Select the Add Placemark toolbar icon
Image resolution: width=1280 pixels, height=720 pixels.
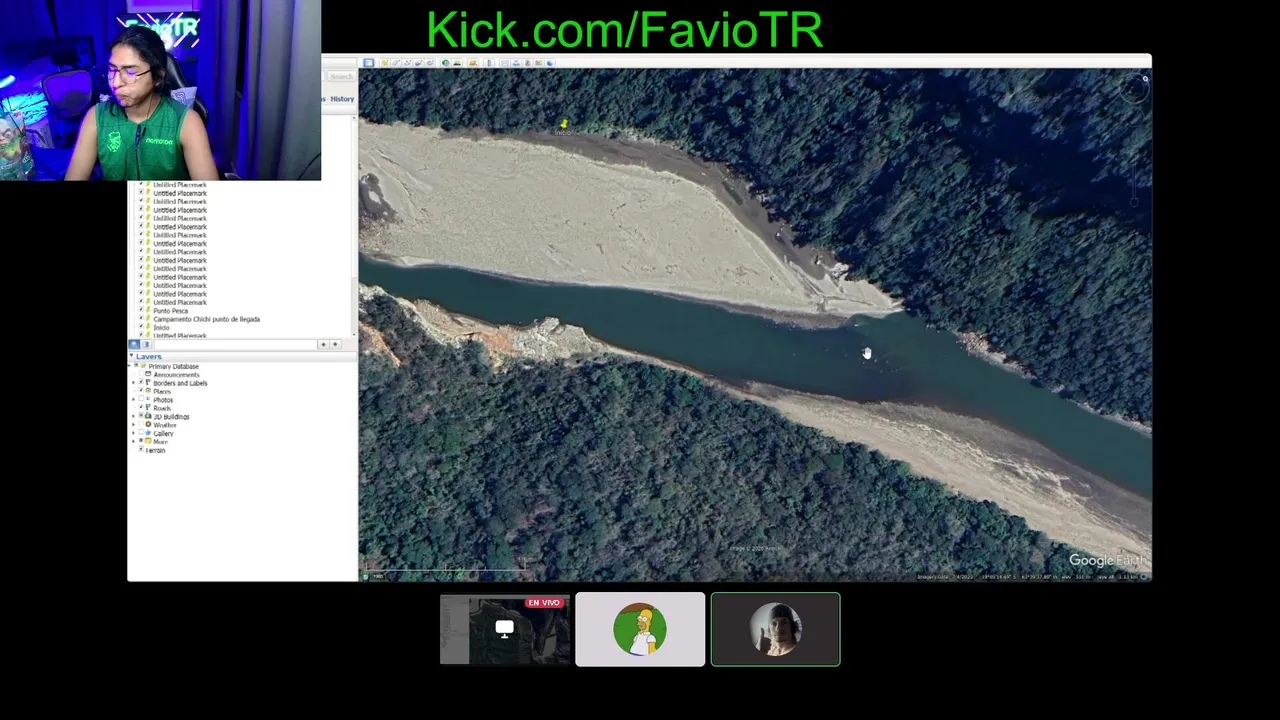pos(385,63)
